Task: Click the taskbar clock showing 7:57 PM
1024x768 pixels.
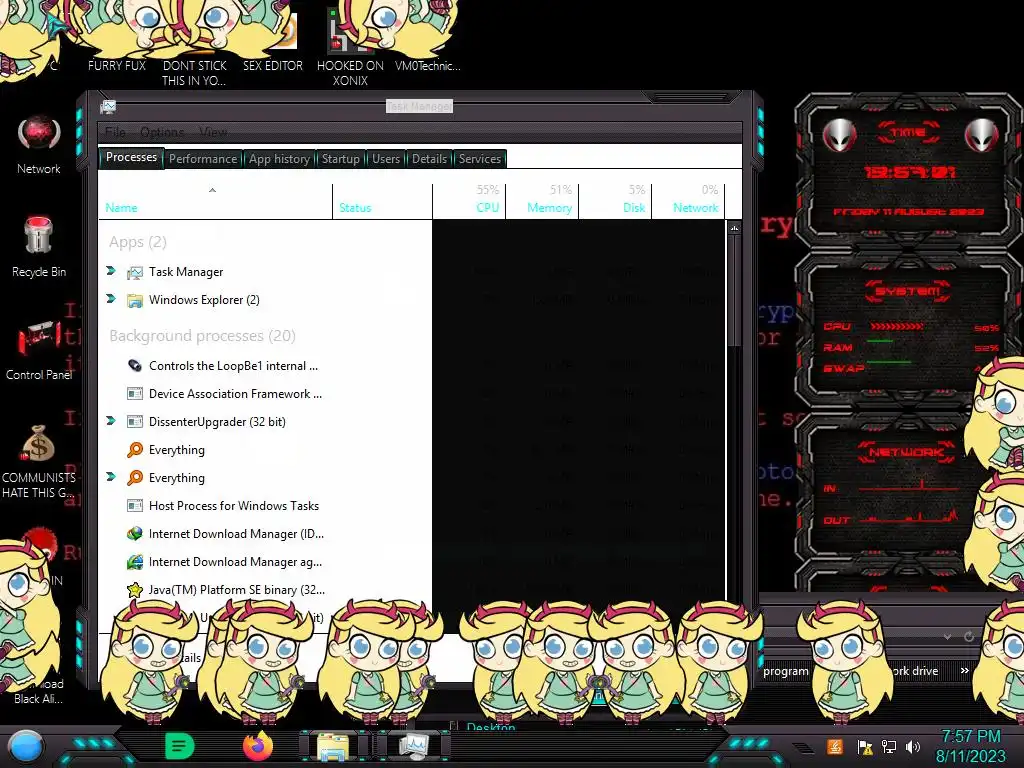Action: (x=970, y=746)
